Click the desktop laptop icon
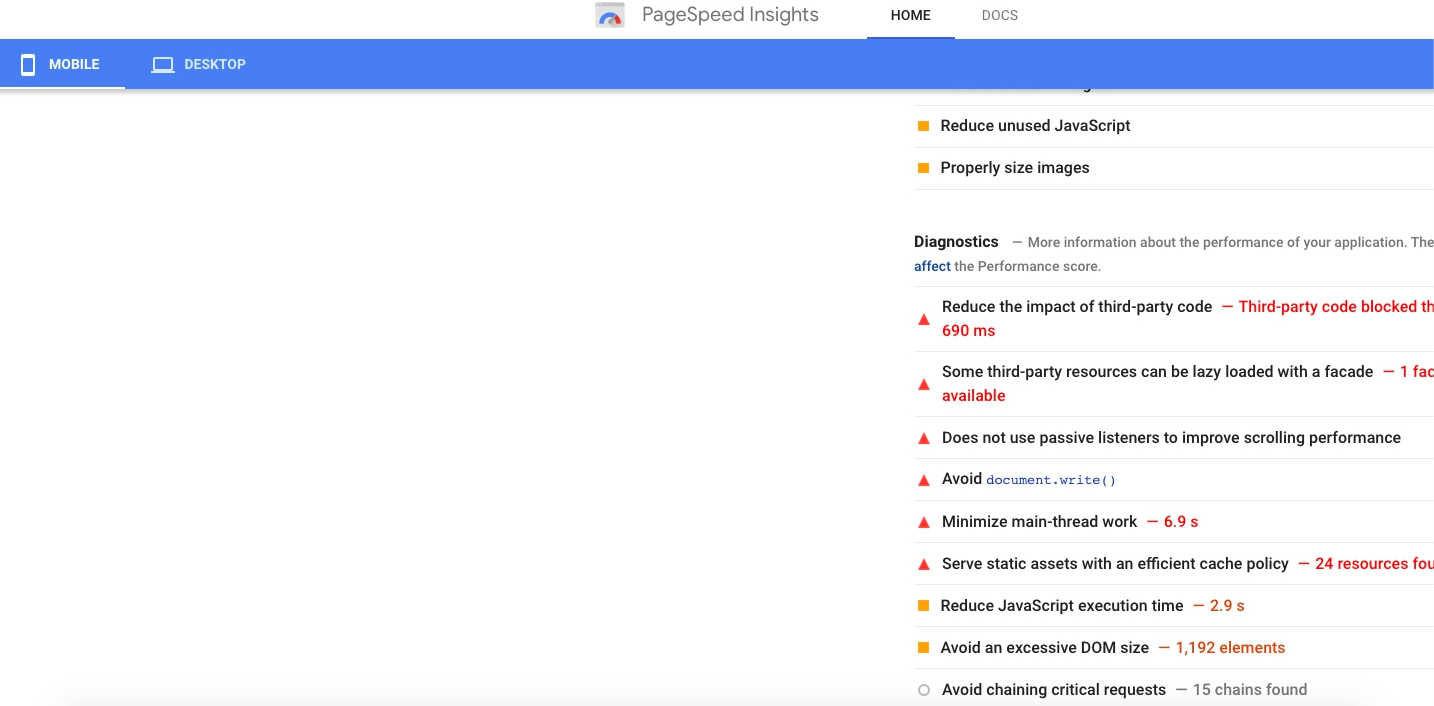1434x706 pixels. point(162,65)
